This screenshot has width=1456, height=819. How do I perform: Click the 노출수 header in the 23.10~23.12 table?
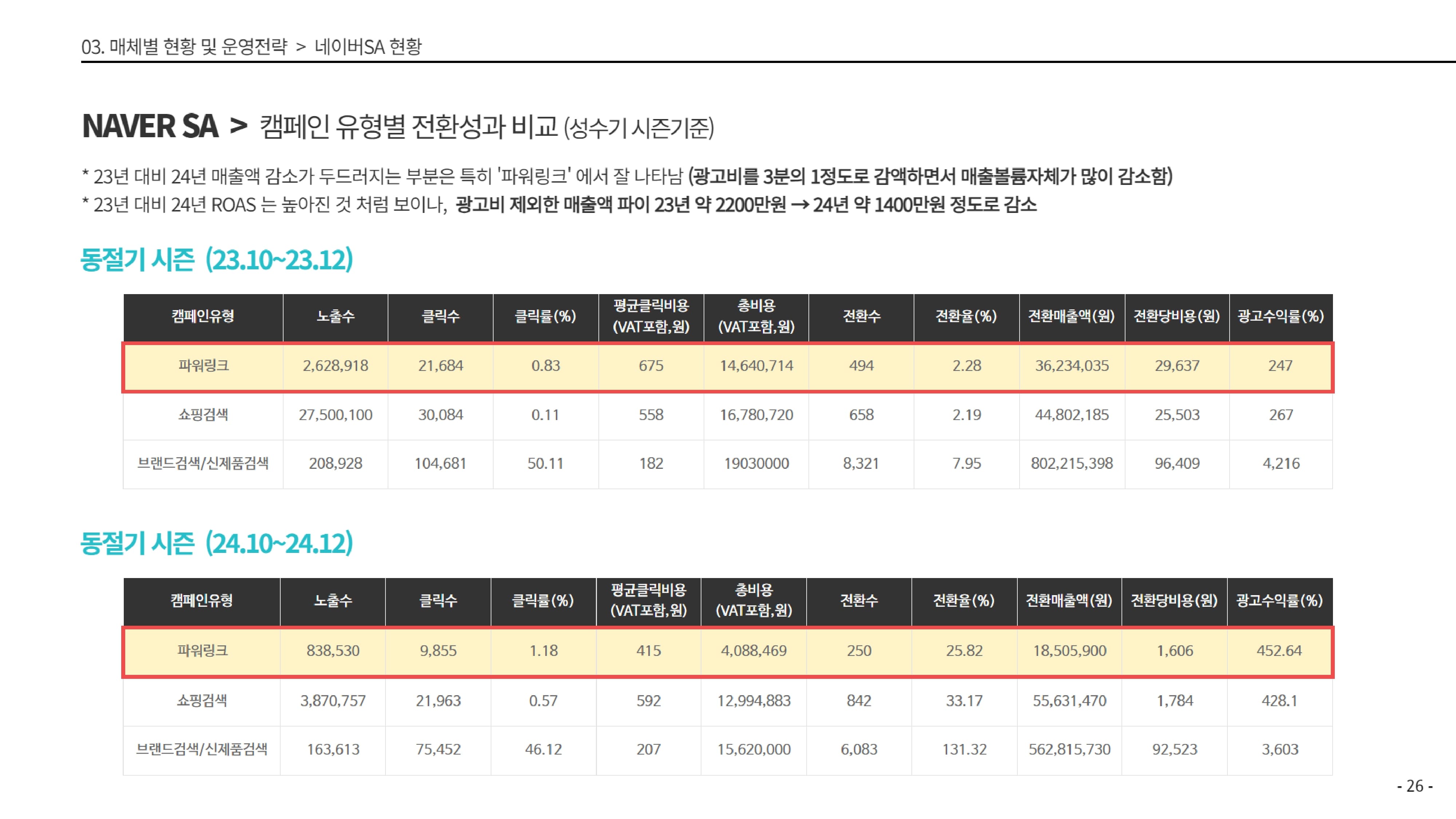pyautogui.click(x=336, y=316)
